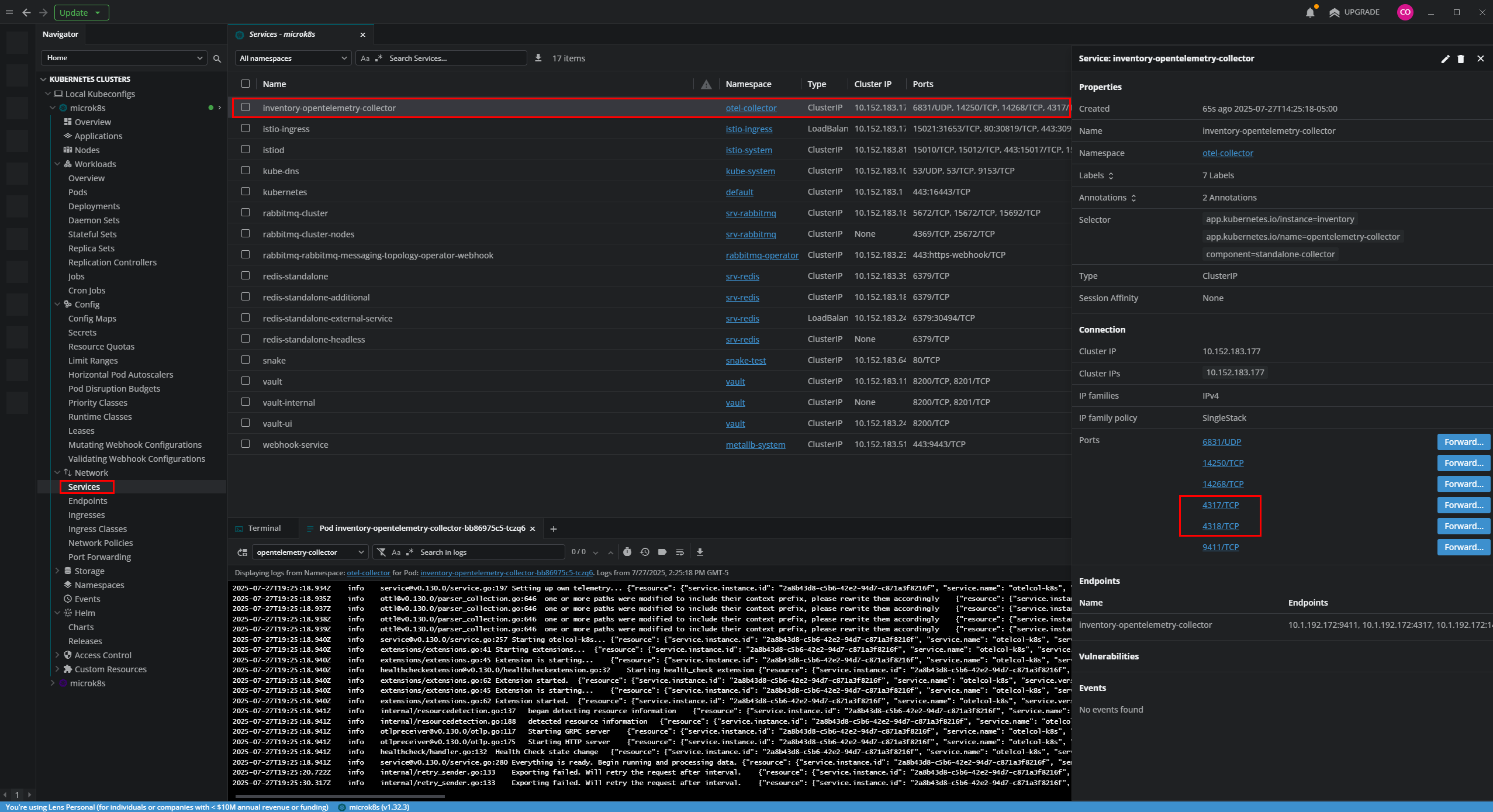Open the CO user avatar menu
The image size is (1493, 812).
pyautogui.click(x=1405, y=12)
